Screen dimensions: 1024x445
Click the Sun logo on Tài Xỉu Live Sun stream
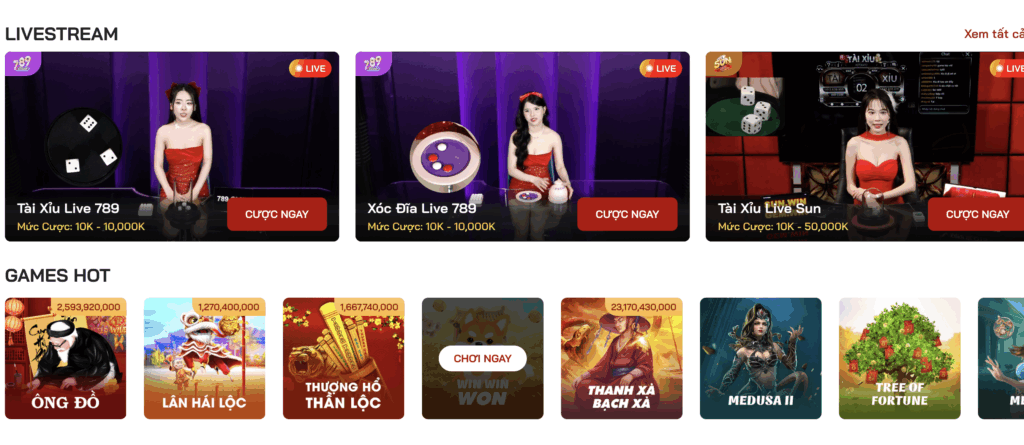point(724,64)
